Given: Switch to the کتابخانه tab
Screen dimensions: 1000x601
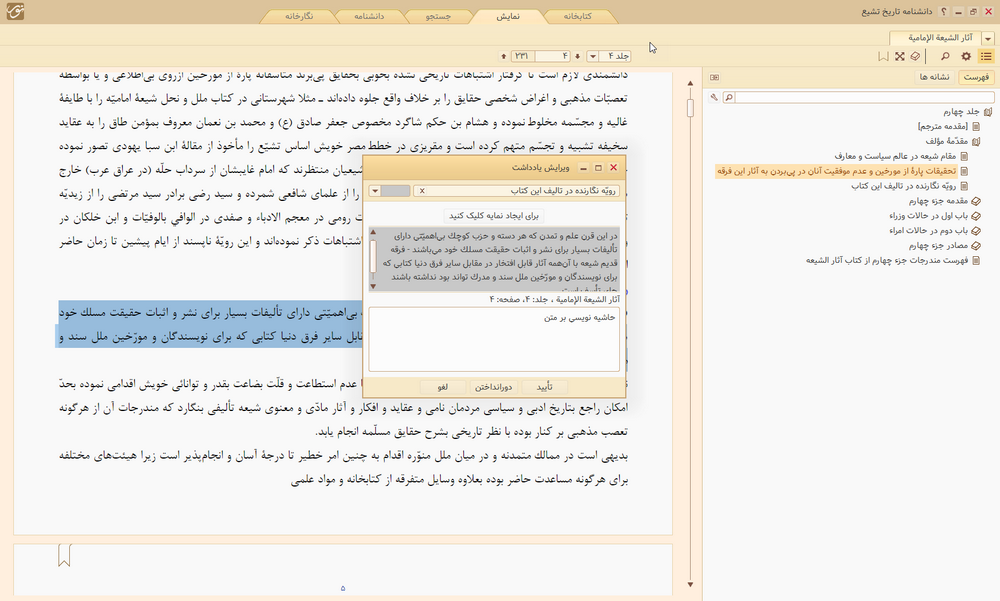Looking at the screenshot, I should tap(577, 16).
